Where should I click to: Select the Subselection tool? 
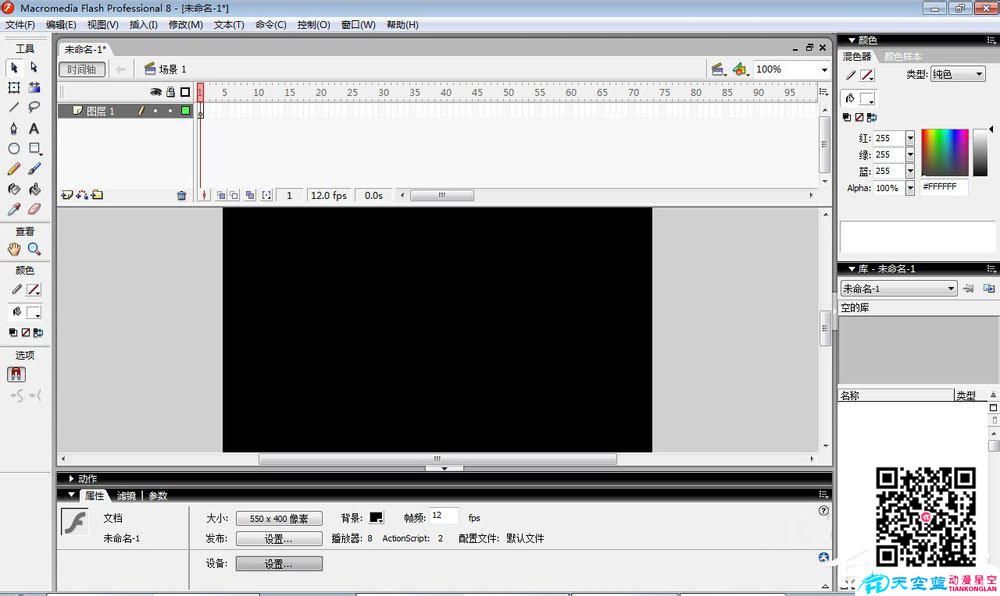pyautogui.click(x=34, y=68)
